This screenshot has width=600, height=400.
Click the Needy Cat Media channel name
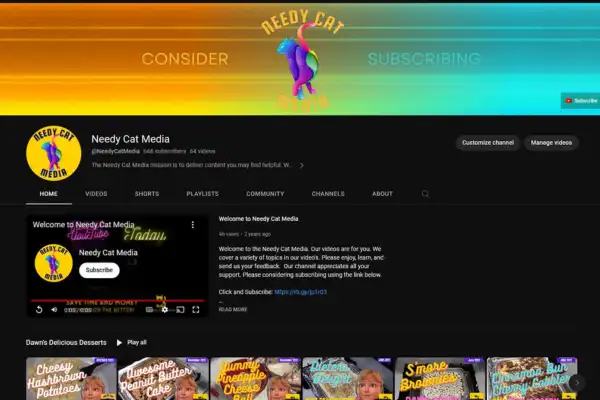coord(130,139)
